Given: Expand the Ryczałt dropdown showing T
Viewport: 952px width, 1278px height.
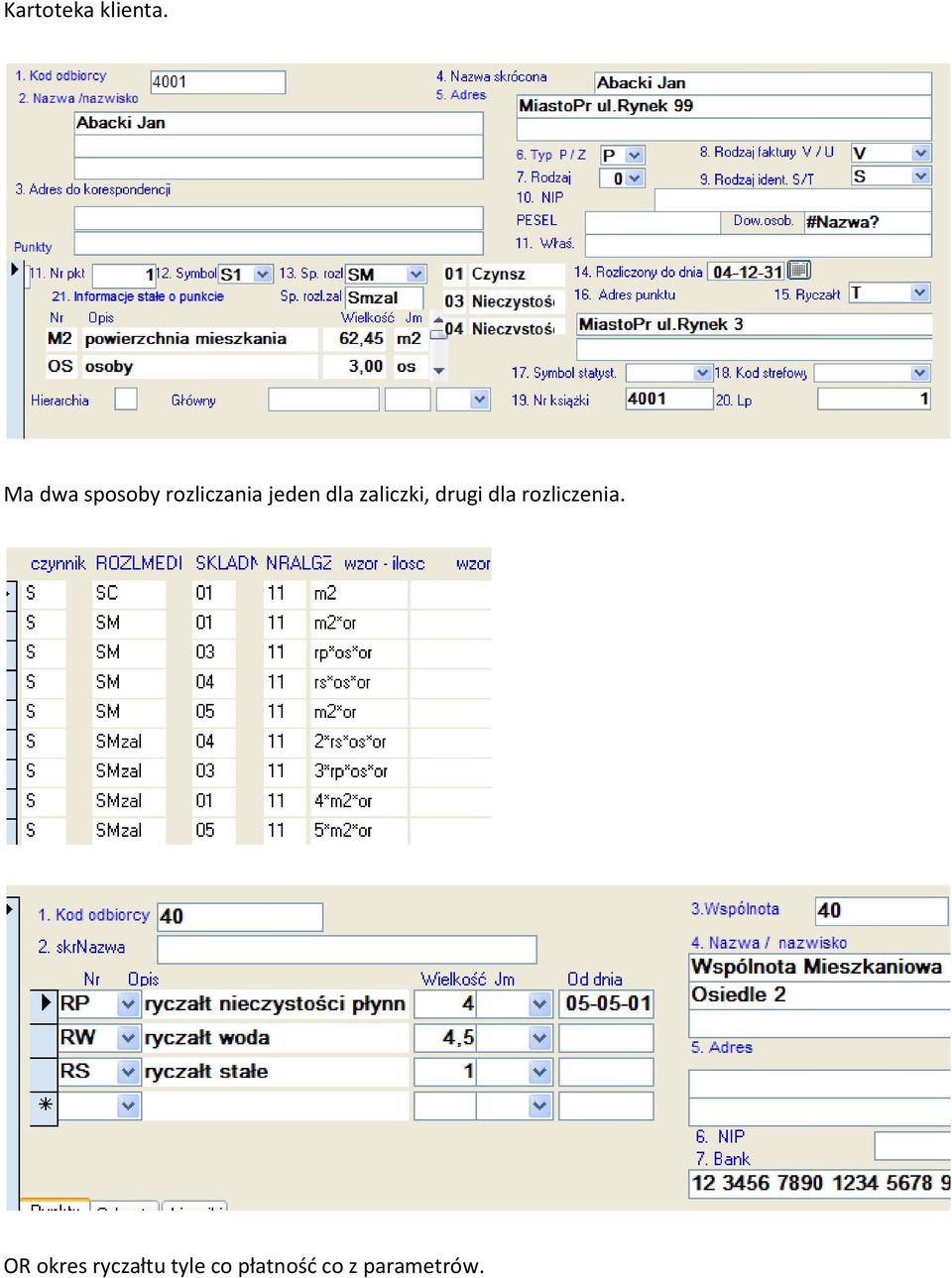Looking at the screenshot, I should pyautogui.click(x=920, y=292).
